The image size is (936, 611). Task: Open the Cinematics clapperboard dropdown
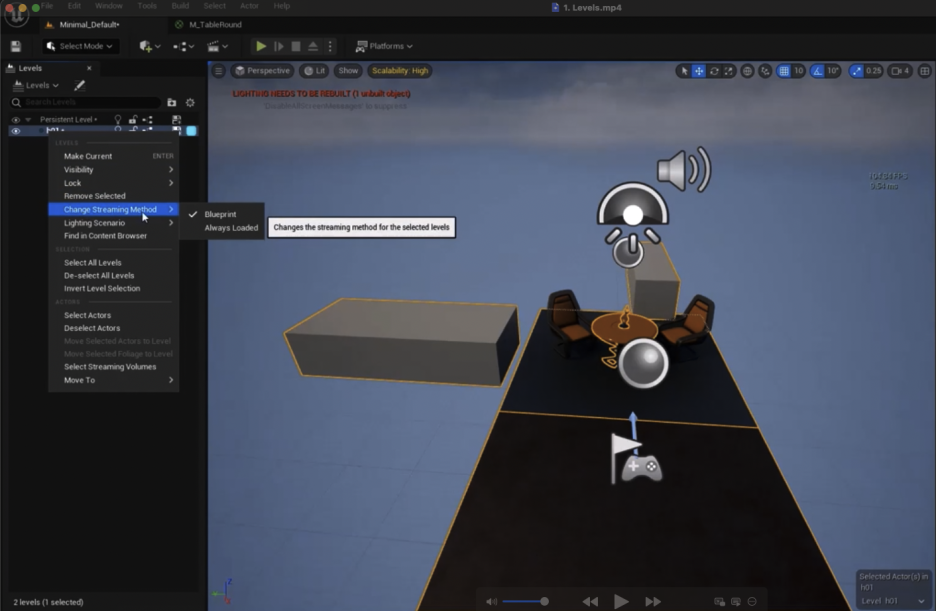(217, 46)
